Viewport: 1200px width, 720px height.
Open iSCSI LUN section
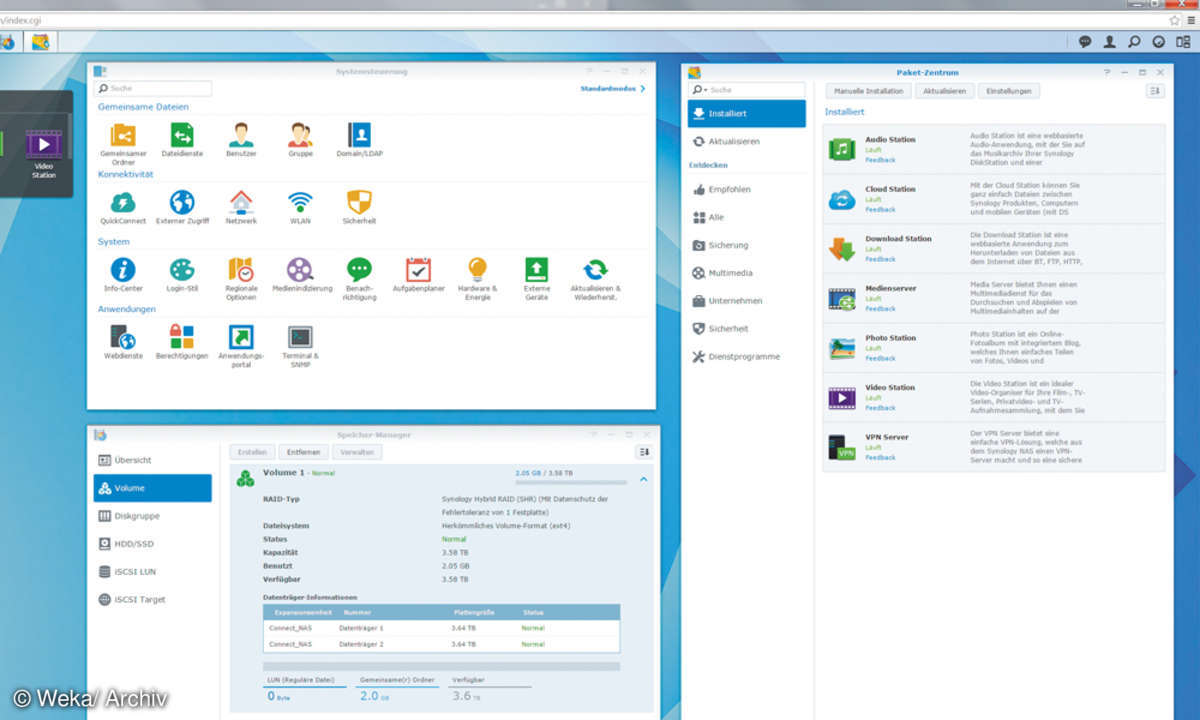(x=153, y=572)
